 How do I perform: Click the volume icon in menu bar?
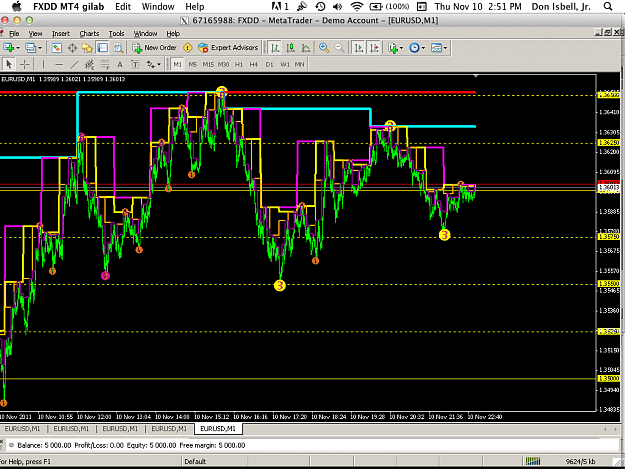[338, 6]
